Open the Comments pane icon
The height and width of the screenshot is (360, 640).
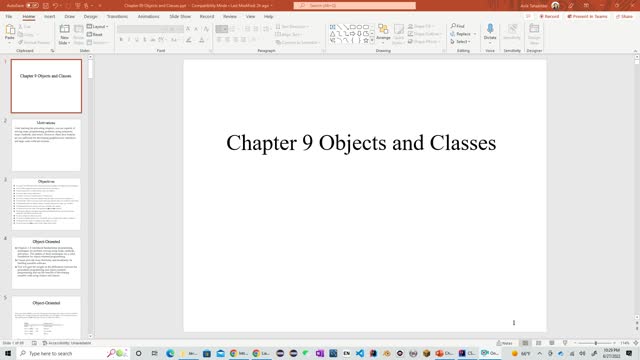point(528,16)
